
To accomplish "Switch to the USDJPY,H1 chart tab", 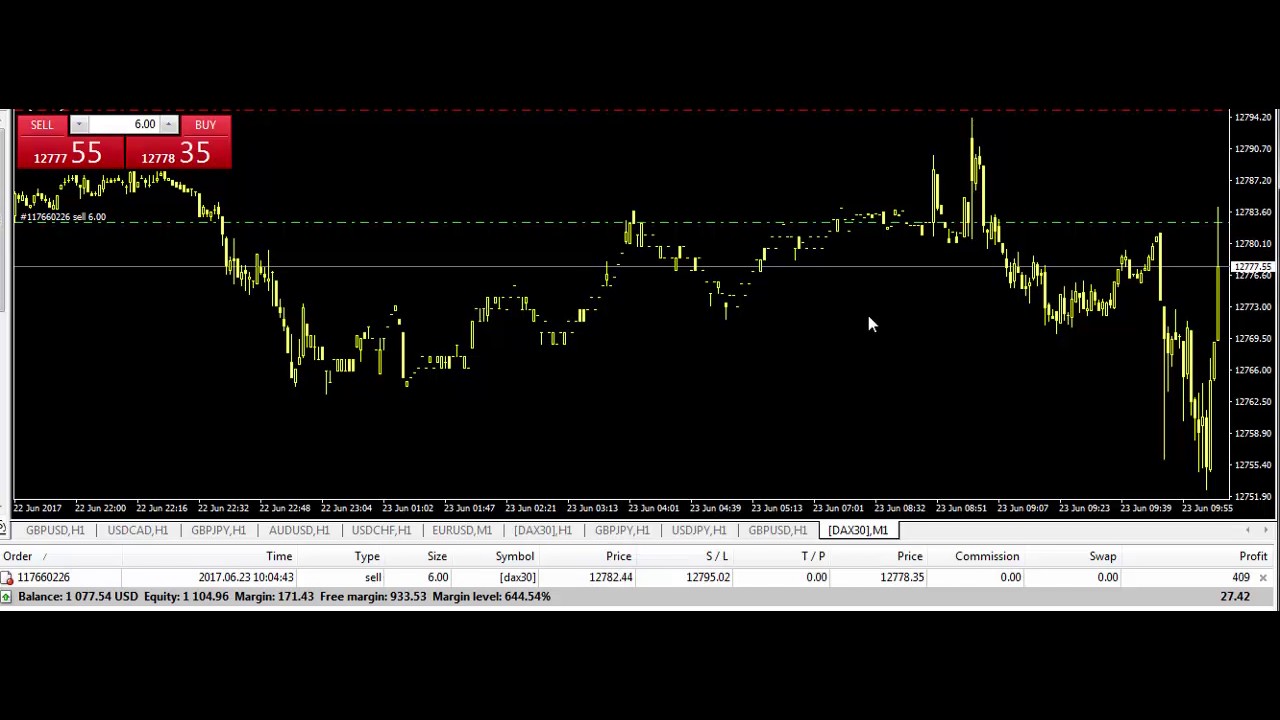I will pos(699,530).
